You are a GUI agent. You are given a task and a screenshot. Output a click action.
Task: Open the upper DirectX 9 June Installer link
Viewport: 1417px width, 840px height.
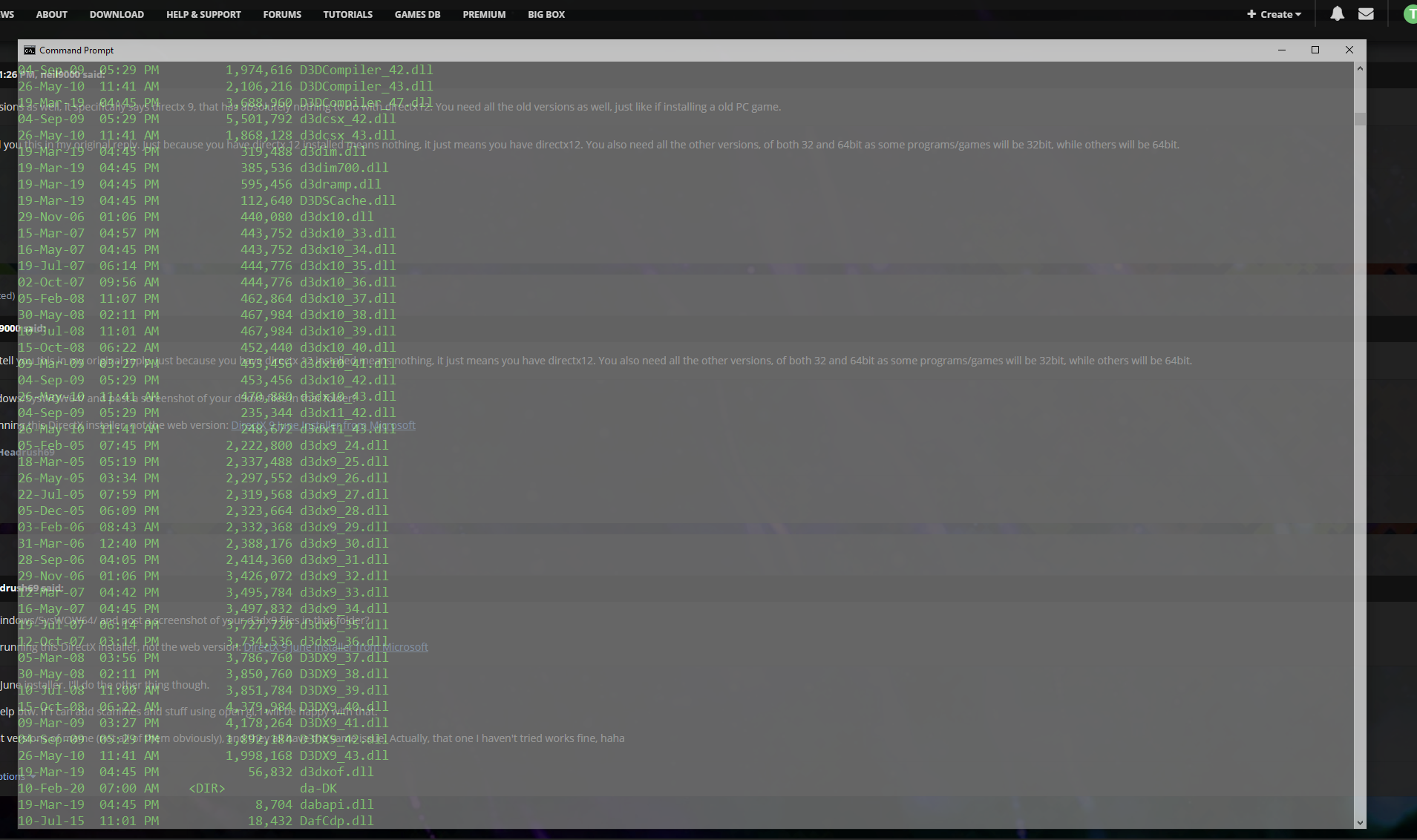point(323,425)
